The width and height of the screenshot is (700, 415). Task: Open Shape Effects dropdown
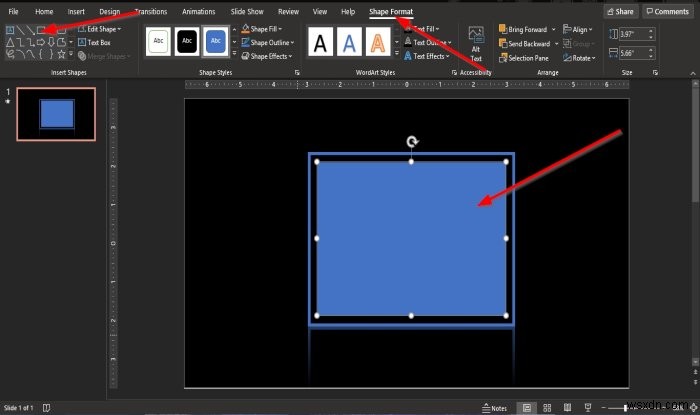coord(267,56)
